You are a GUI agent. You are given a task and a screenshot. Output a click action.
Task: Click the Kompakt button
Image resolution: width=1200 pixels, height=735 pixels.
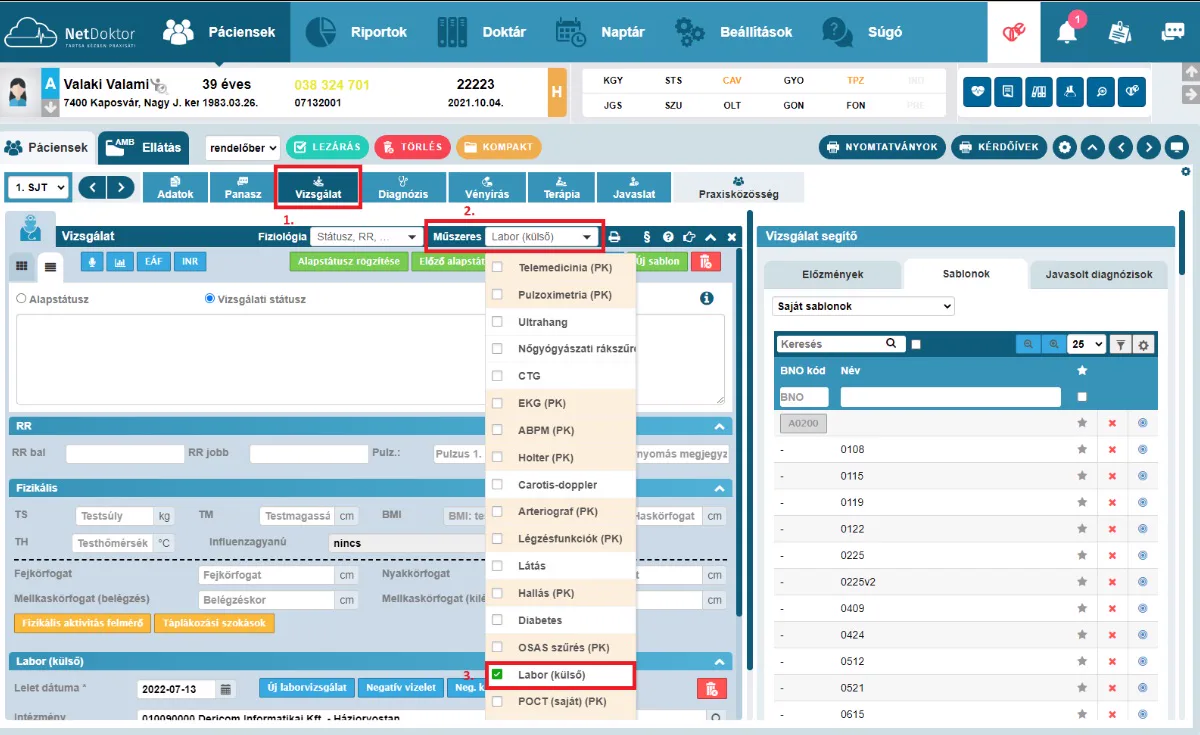(499, 147)
